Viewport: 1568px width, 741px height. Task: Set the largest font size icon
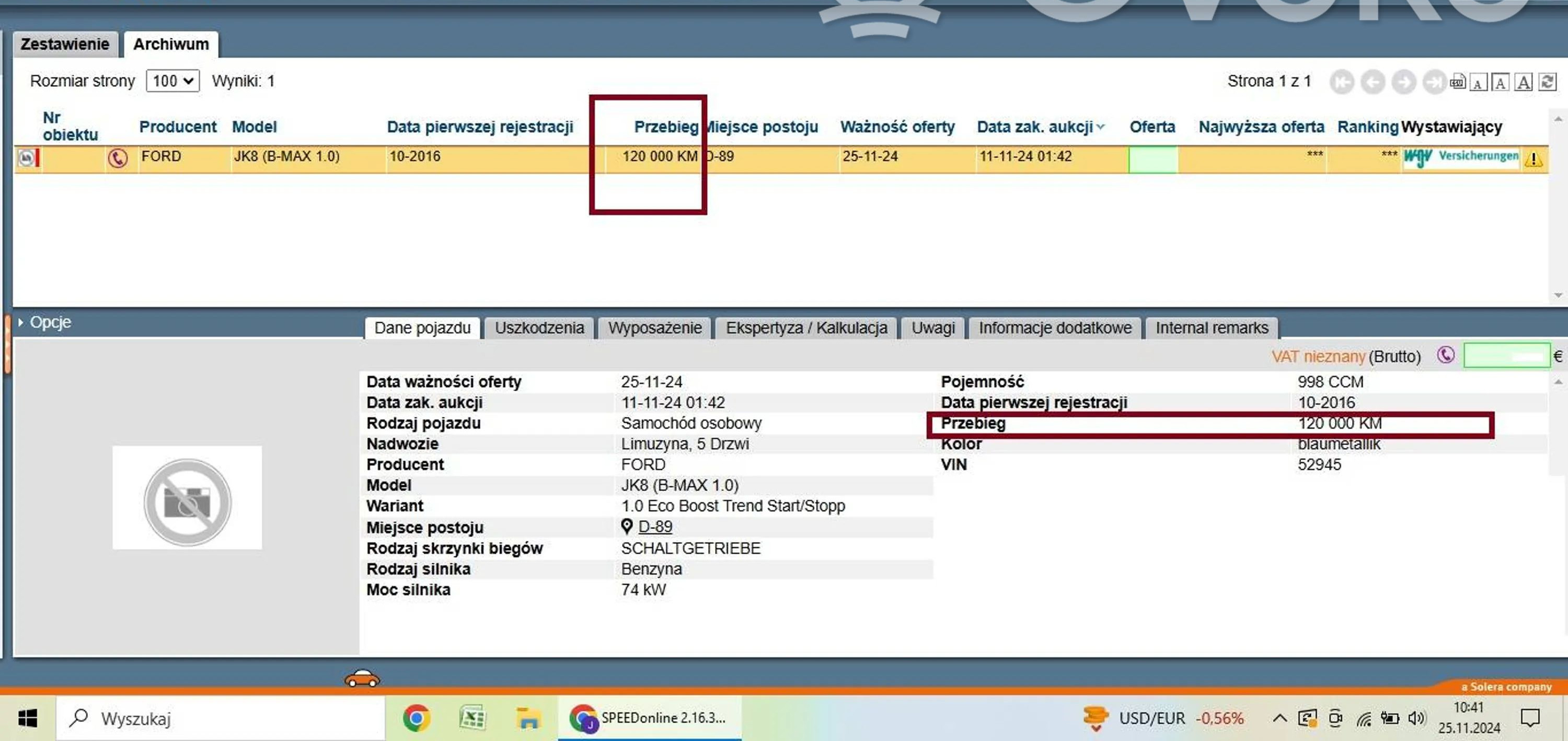1523,82
